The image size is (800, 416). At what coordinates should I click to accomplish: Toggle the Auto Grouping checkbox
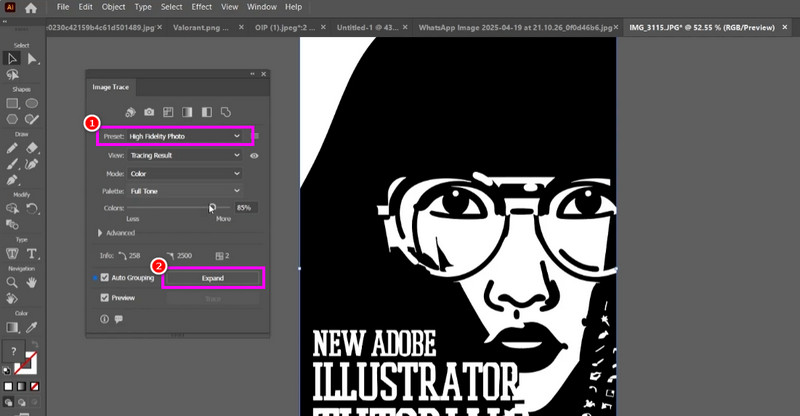pos(105,277)
